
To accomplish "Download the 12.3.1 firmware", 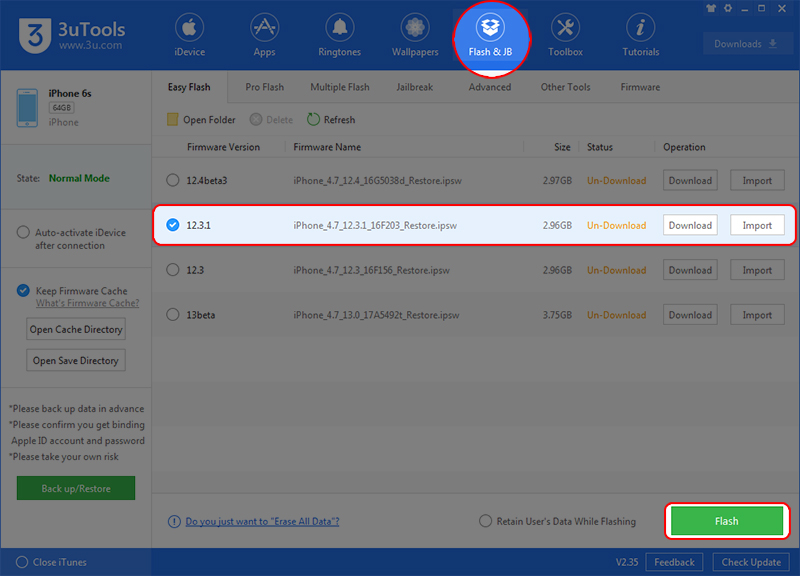I will (x=690, y=225).
